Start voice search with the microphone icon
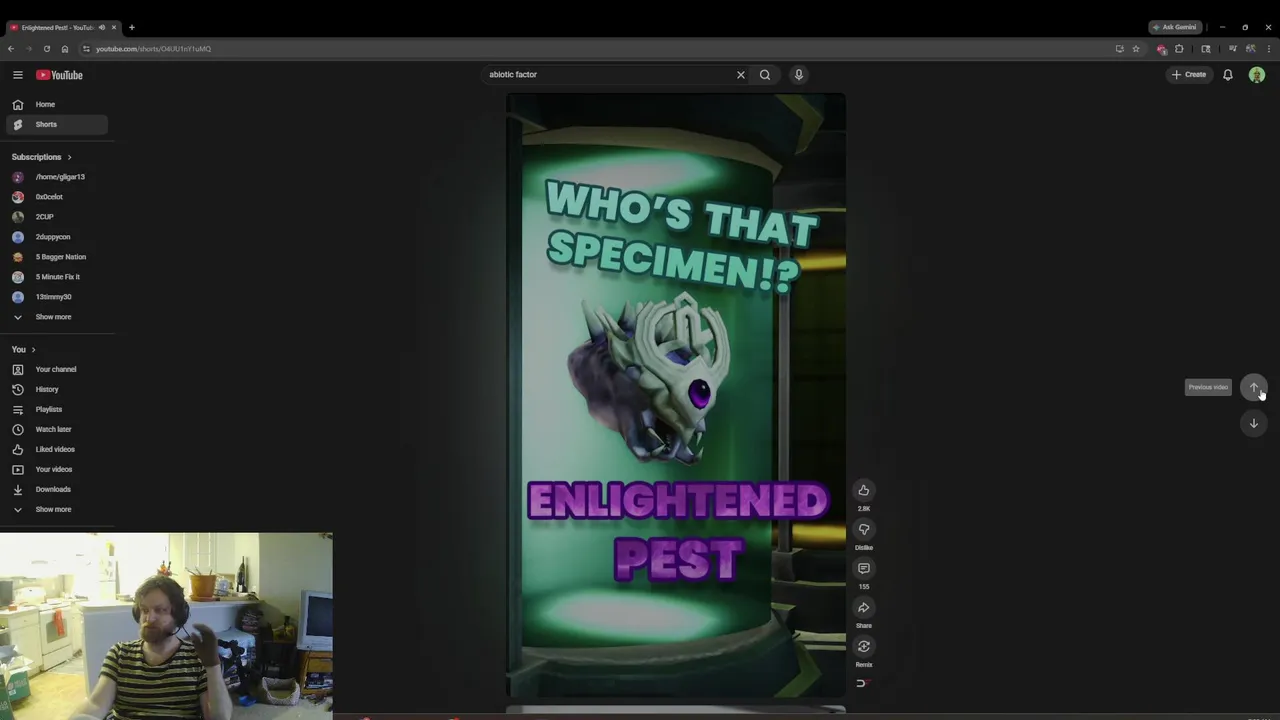The image size is (1280, 720). [x=798, y=75]
